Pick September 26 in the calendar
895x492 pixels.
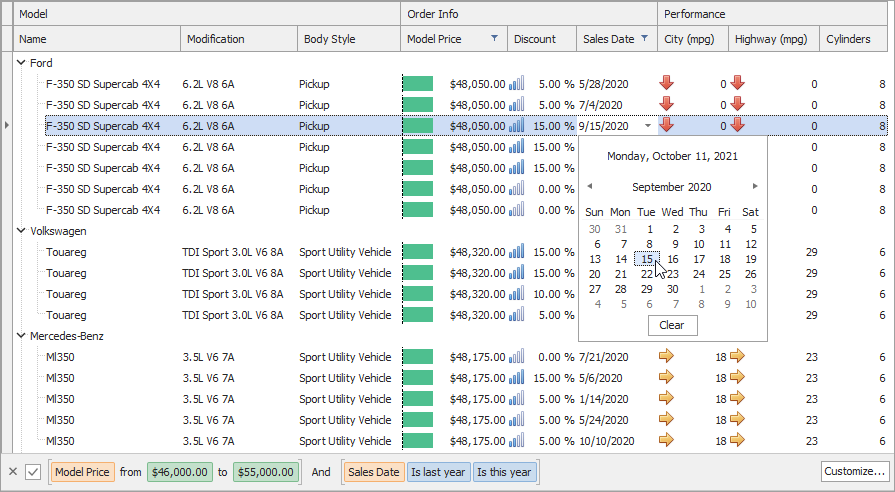pyautogui.click(x=751, y=275)
